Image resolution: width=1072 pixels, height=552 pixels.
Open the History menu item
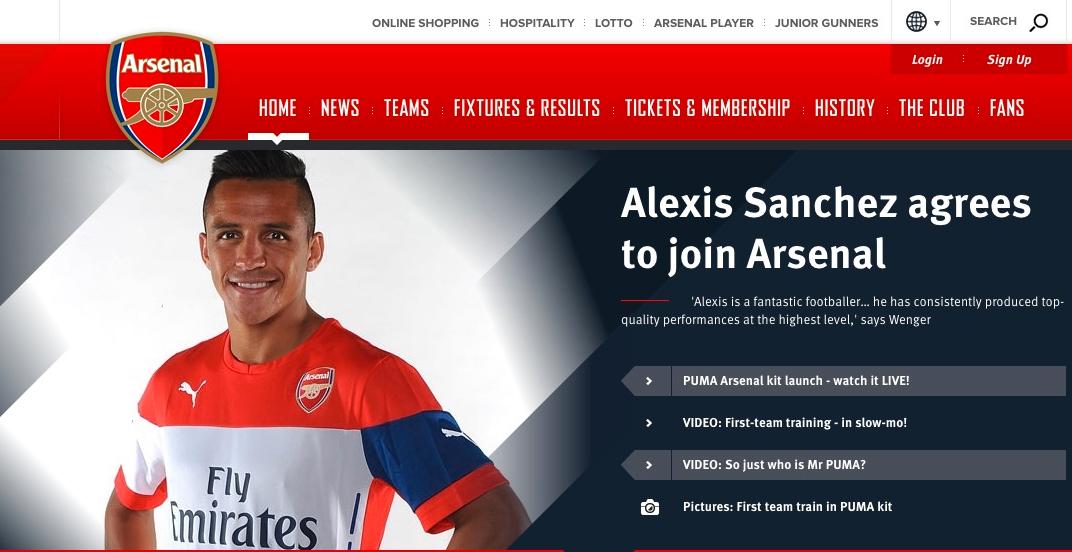point(844,108)
